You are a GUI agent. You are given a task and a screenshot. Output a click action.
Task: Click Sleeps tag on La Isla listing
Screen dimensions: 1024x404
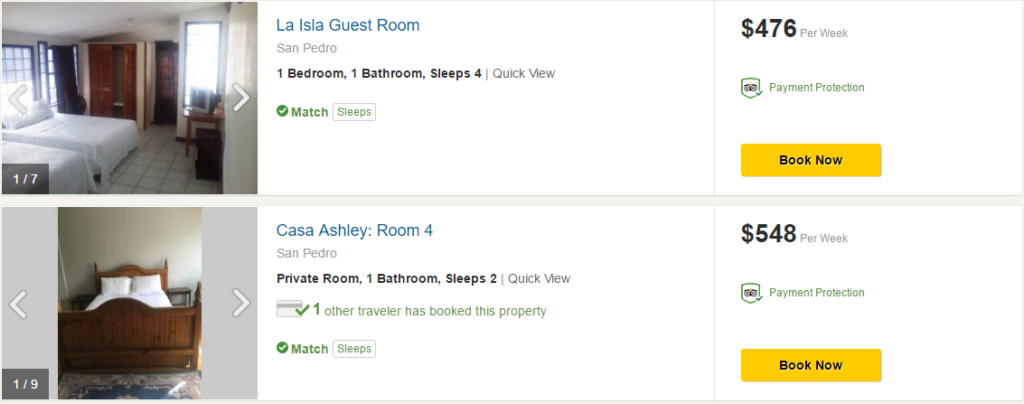coord(354,112)
